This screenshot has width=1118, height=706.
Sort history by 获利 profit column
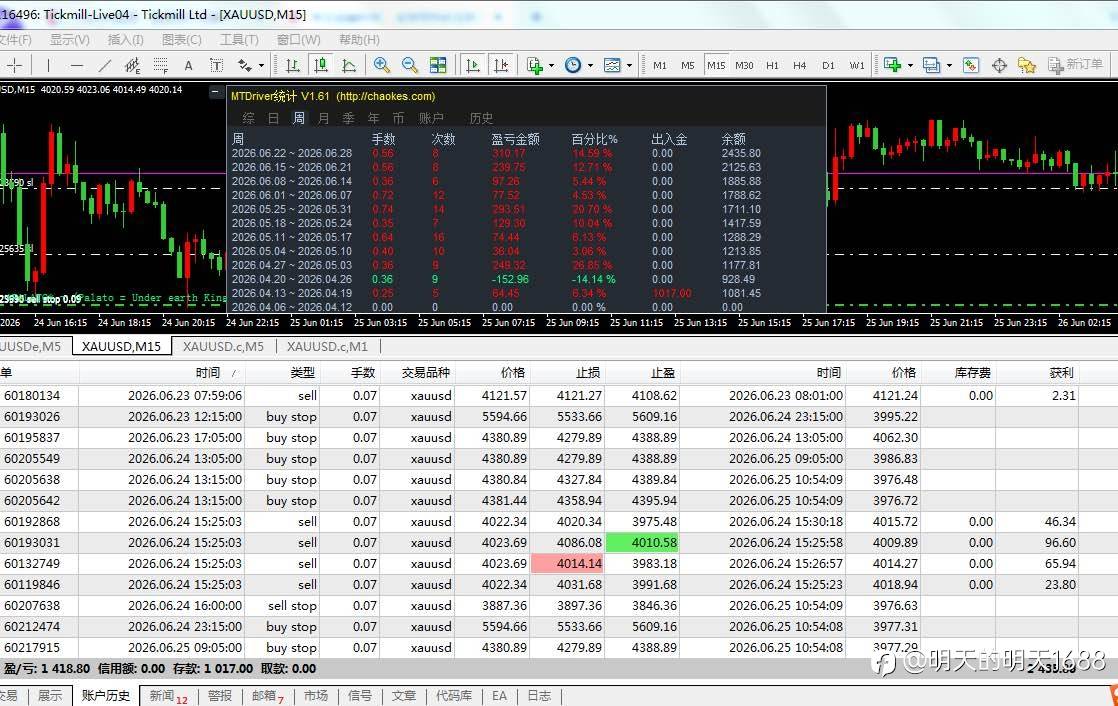pos(1061,373)
